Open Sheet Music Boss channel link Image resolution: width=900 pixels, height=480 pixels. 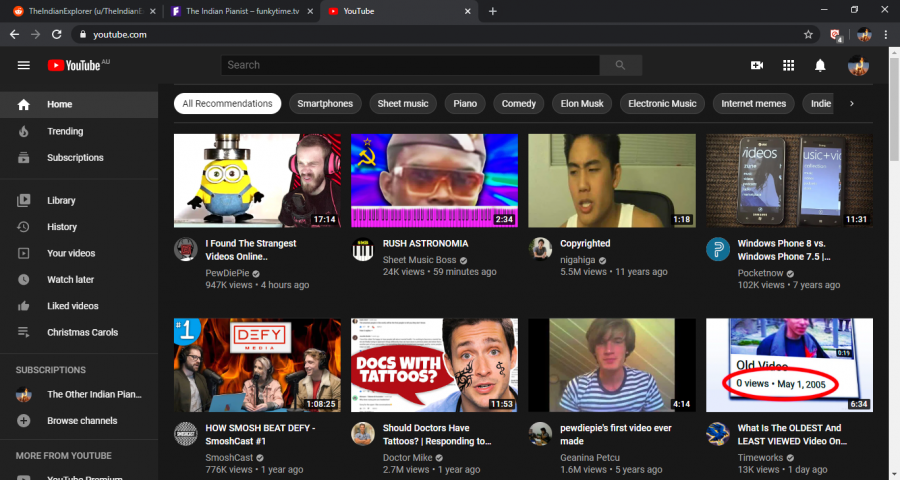[x=420, y=260]
